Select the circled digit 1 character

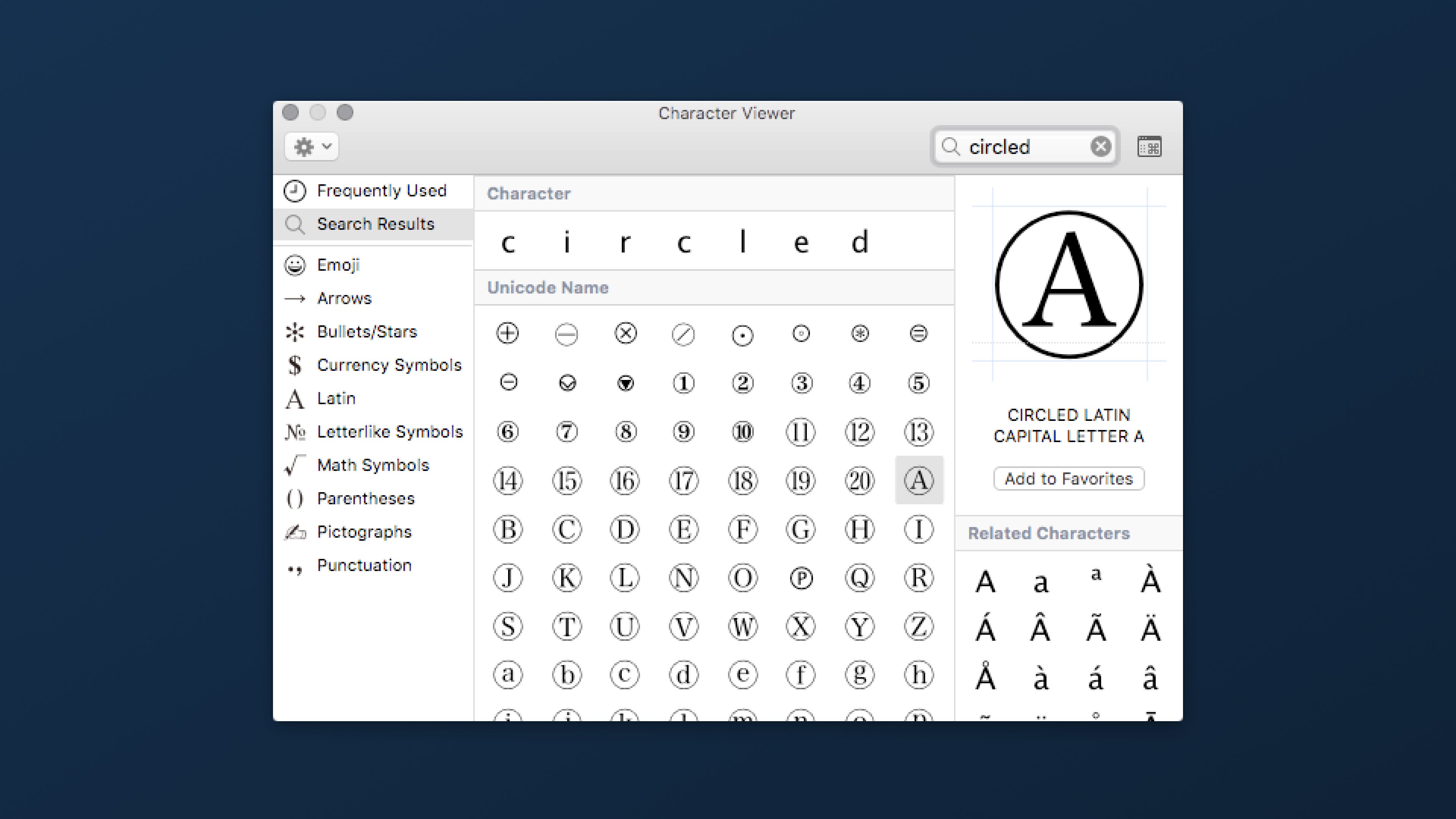(683, 383)
